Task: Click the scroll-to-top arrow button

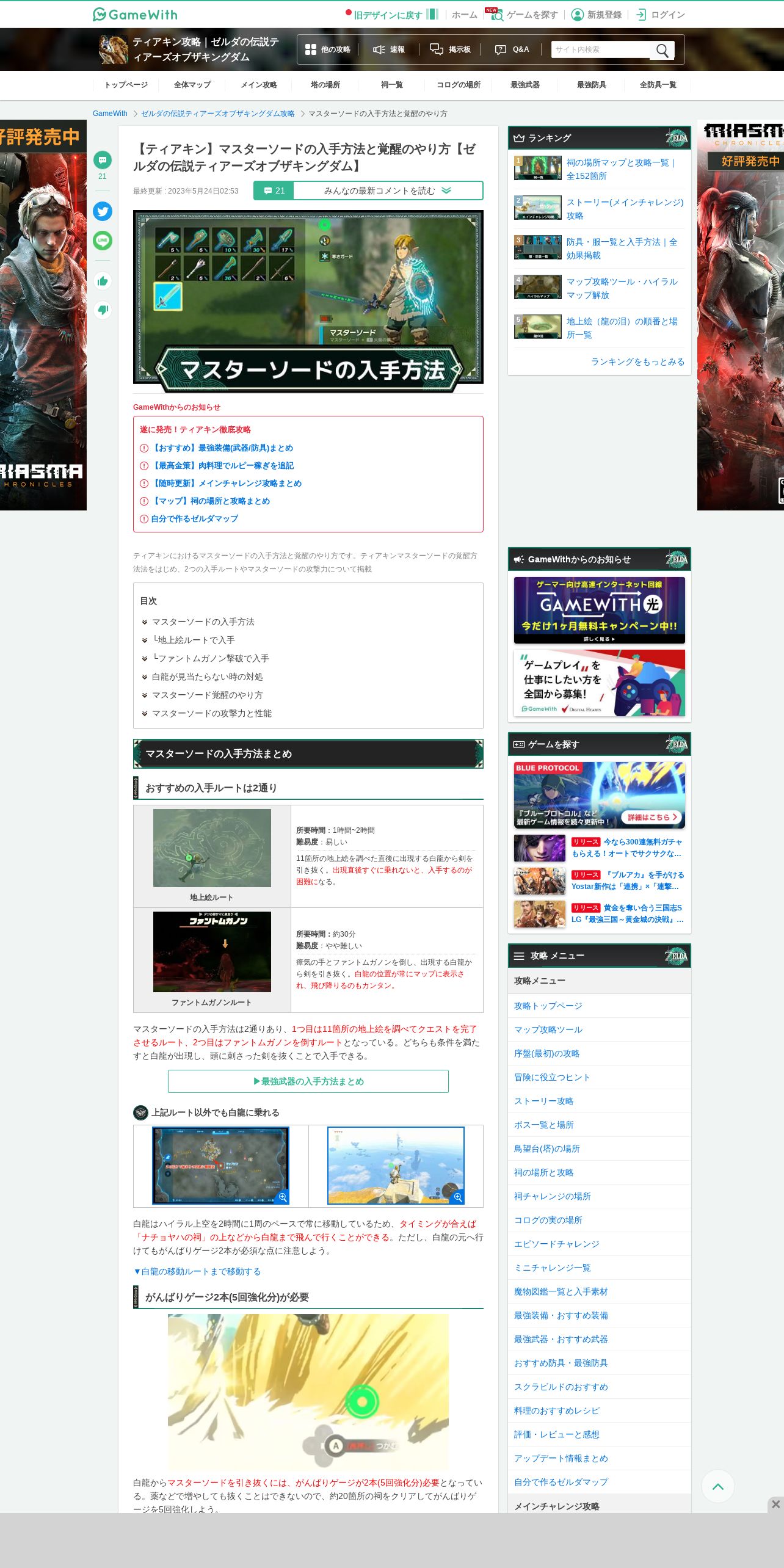Action: pyautogui.click(x=718, y=1487)
